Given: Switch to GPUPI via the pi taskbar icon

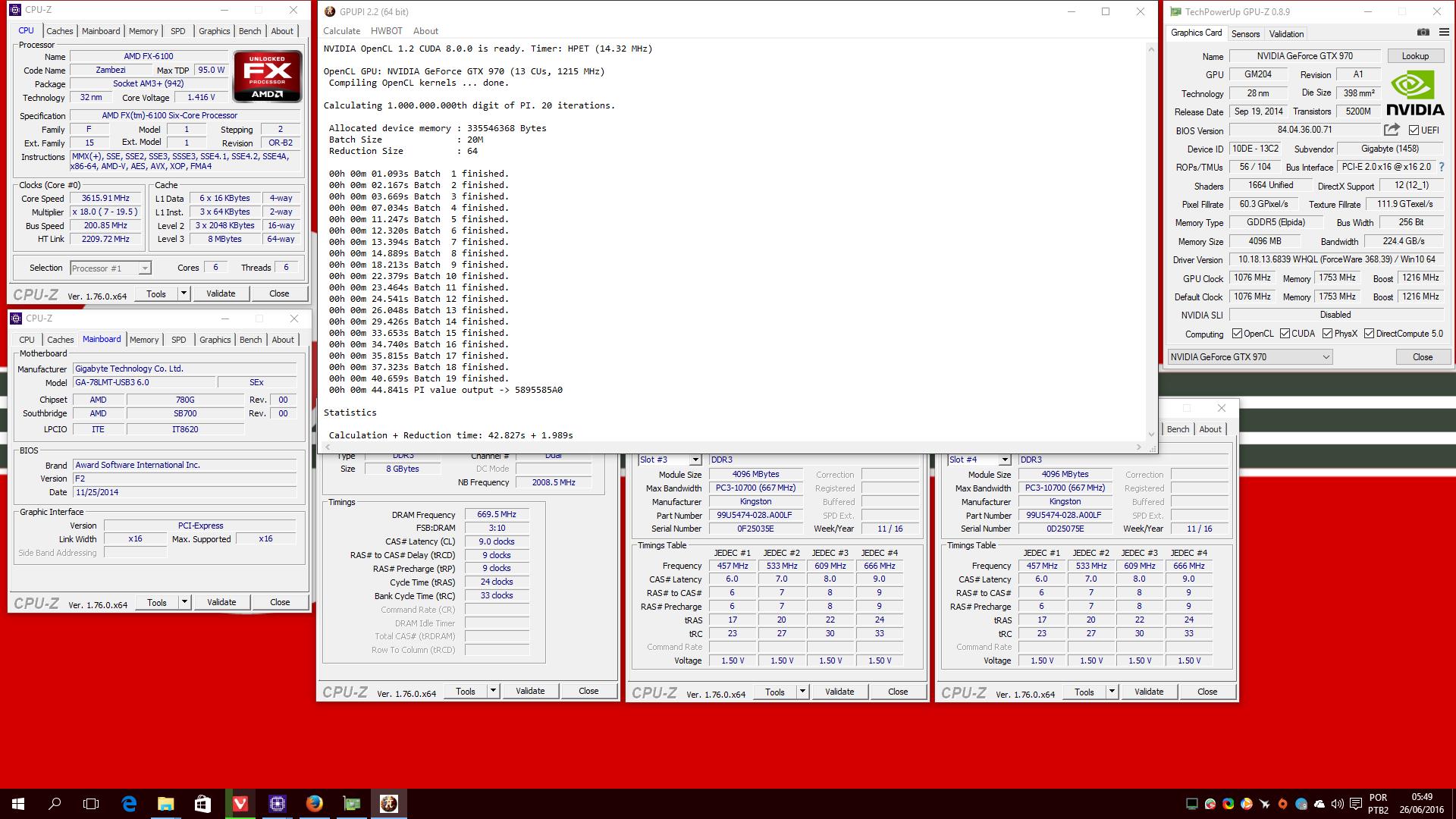Looking at the screenshot, I should coord(388,804).
